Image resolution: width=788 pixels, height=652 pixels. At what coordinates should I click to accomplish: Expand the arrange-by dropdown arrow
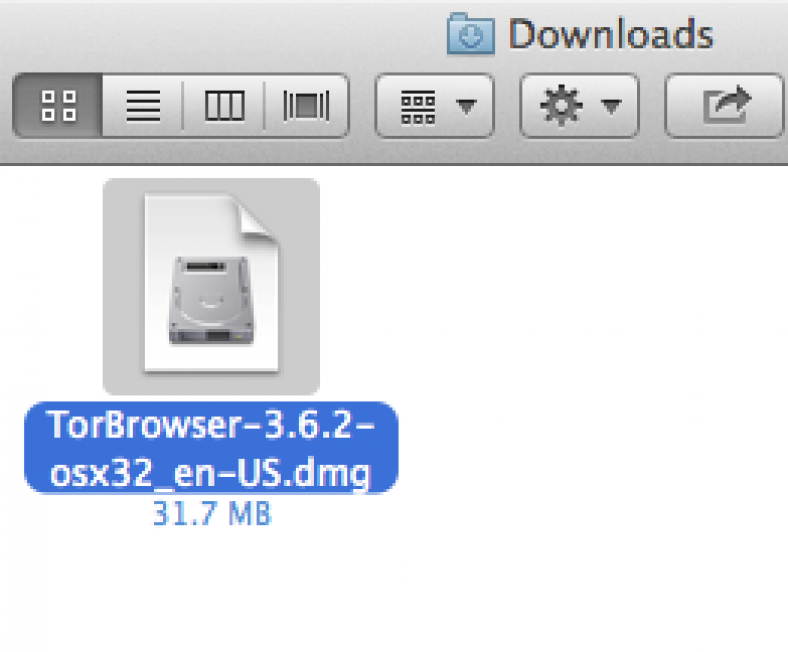pyautogui.click(x=466, y=107)
